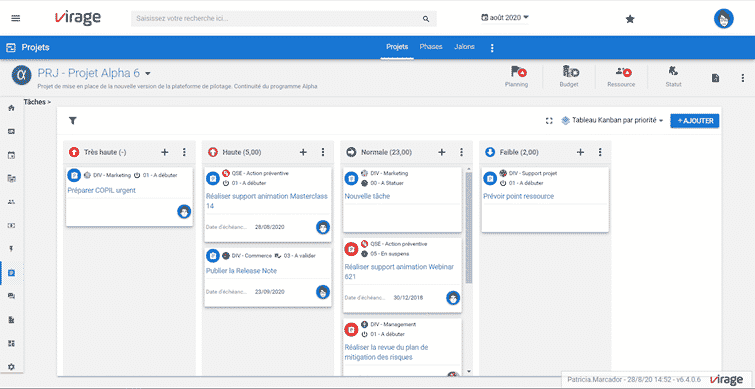Open task Réaliser la revue du plan de mitigation
The image size is (755, 389).
[387, 352]
